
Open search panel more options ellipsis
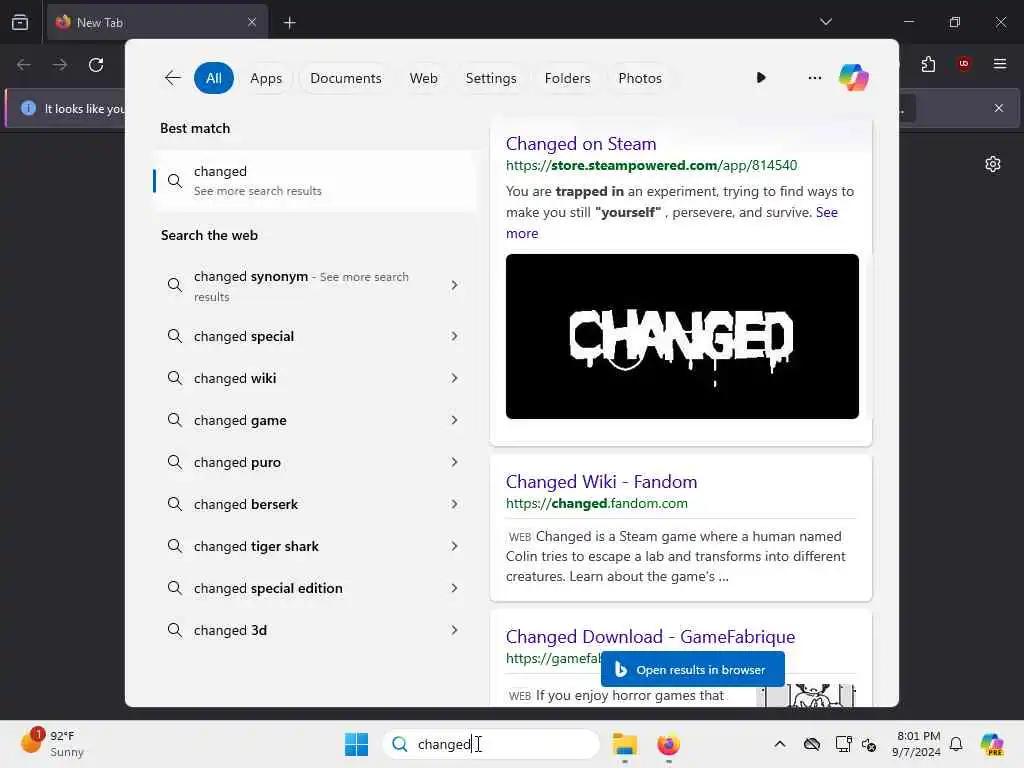[x=814, y=78]
